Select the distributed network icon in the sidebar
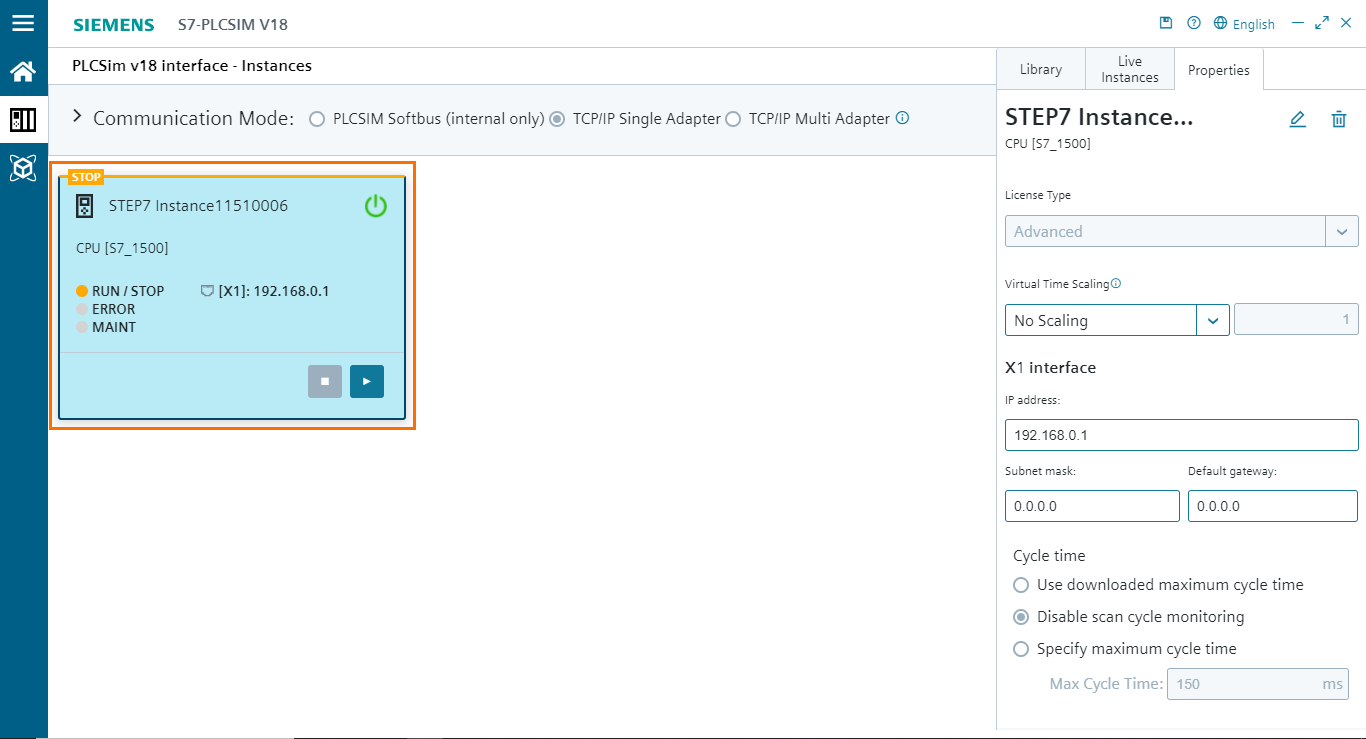Viewport: 1366px width, 739px height. pos(24,168)
